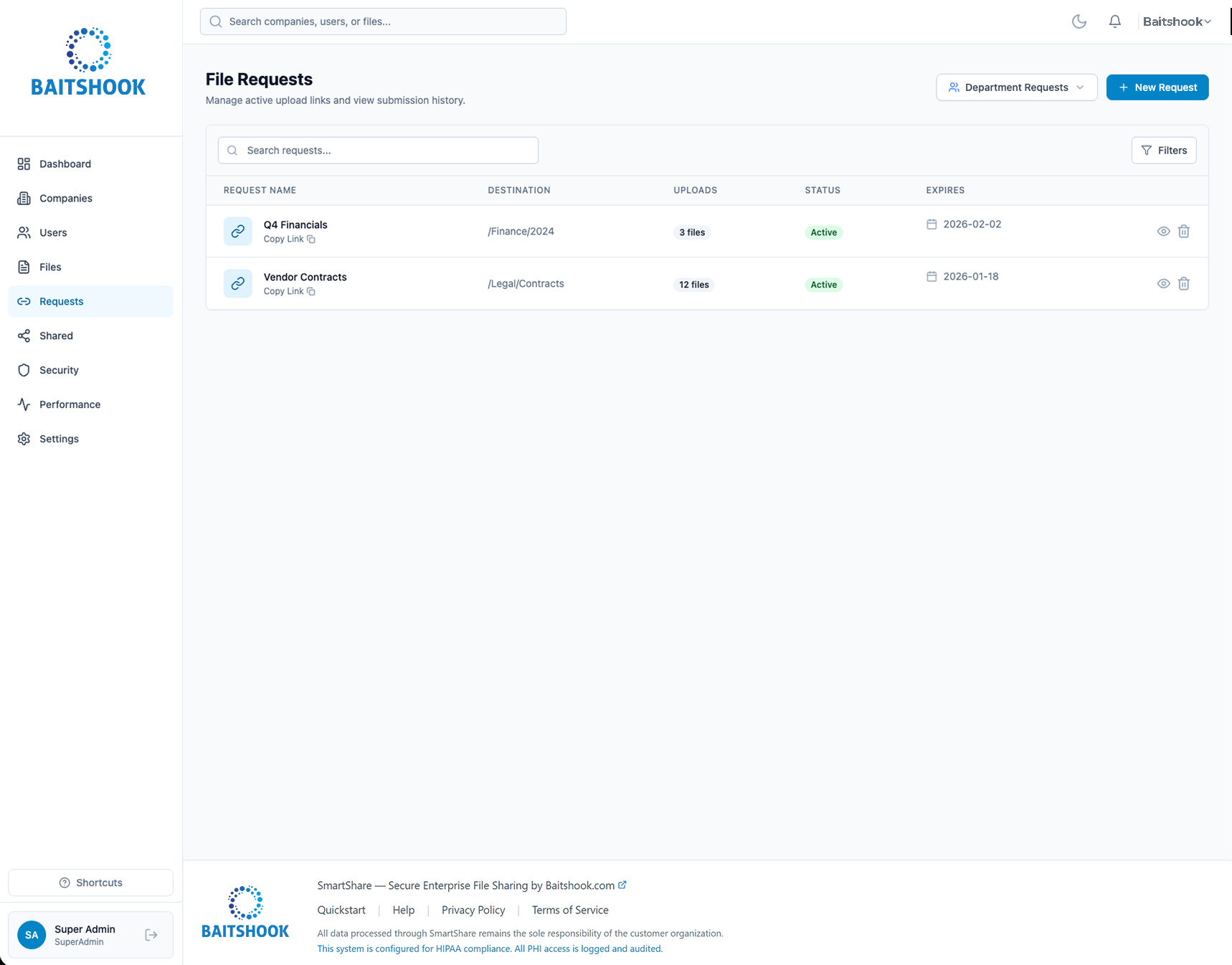Open Performance from the sidebar
This screenshot has height=965, width=1232.
coord(70,404)
